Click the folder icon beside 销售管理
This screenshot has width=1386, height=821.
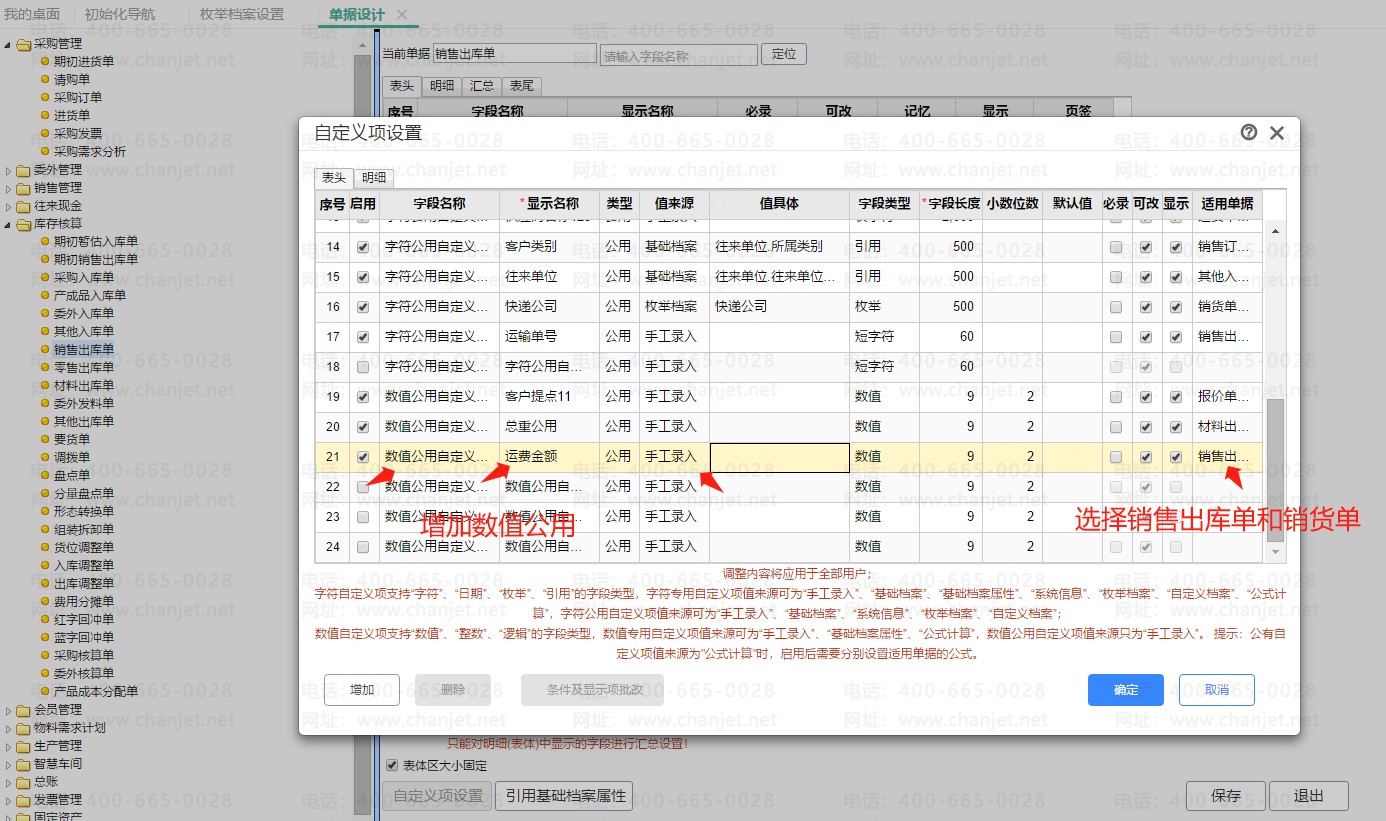pyautogui.click(x=23, y=188)
